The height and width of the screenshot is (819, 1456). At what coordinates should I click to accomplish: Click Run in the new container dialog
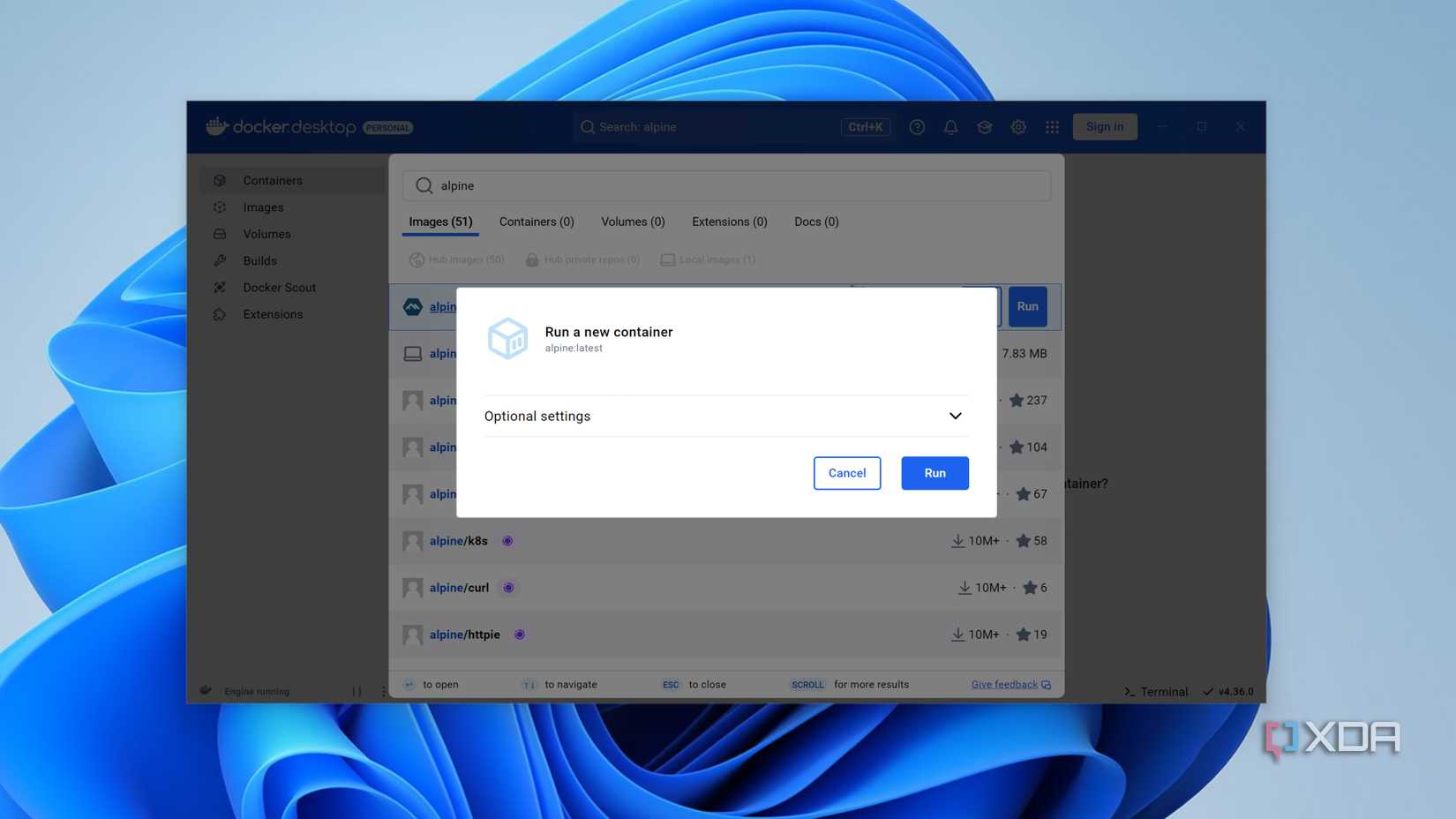click(x=934, y=473)
